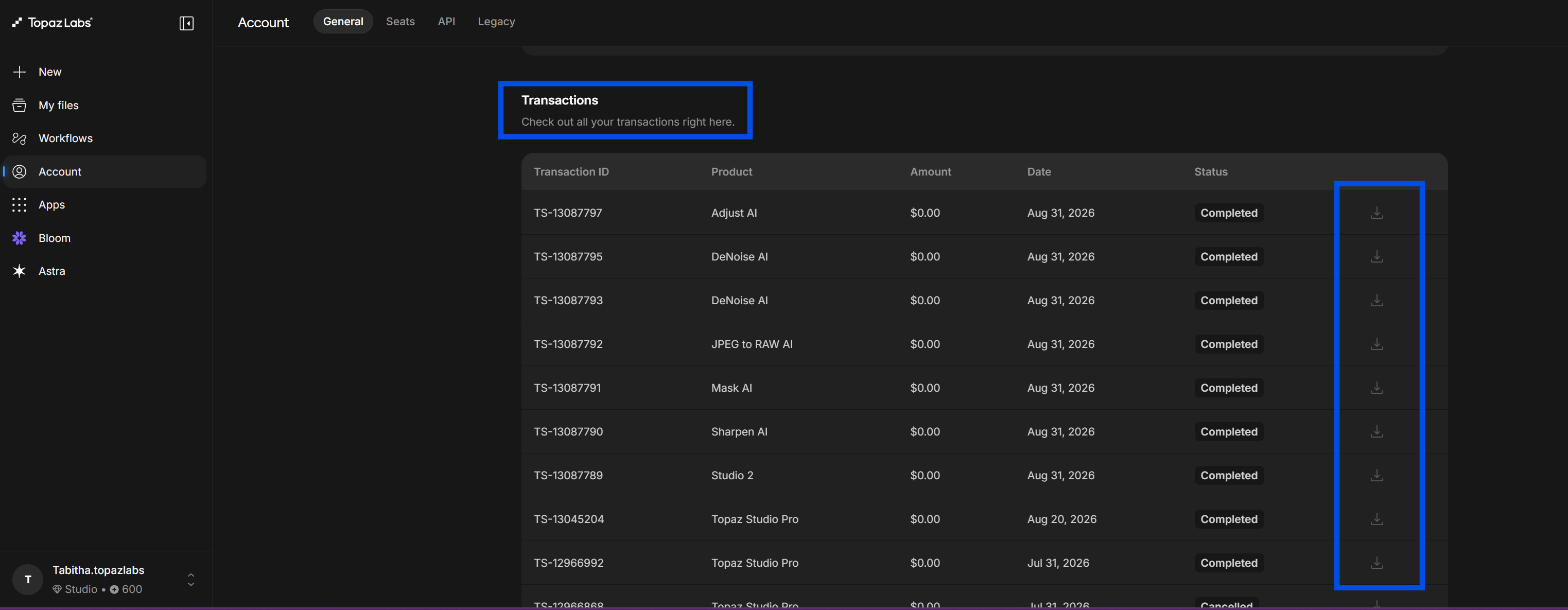Click Completed status for Mask AI
This screenshot has height=610, width=1568.
(1229, 389)
